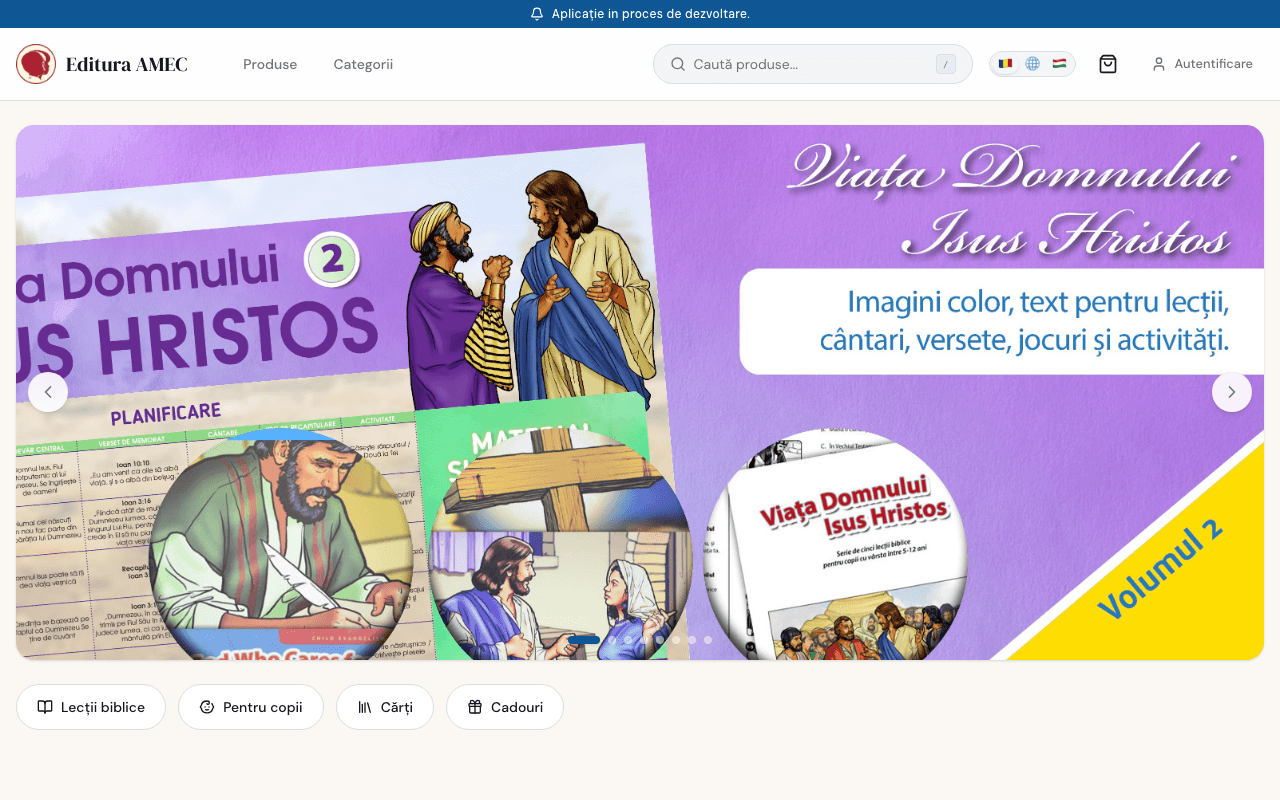Jump to the third carousel slide dot
1280x800 pixels.
pos(628,640)
